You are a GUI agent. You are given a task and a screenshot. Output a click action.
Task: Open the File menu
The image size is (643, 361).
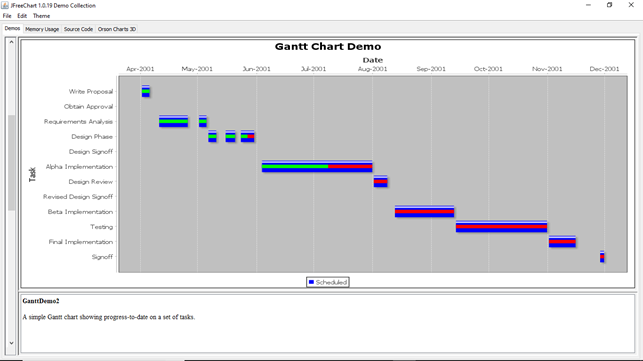coord(7,16)
